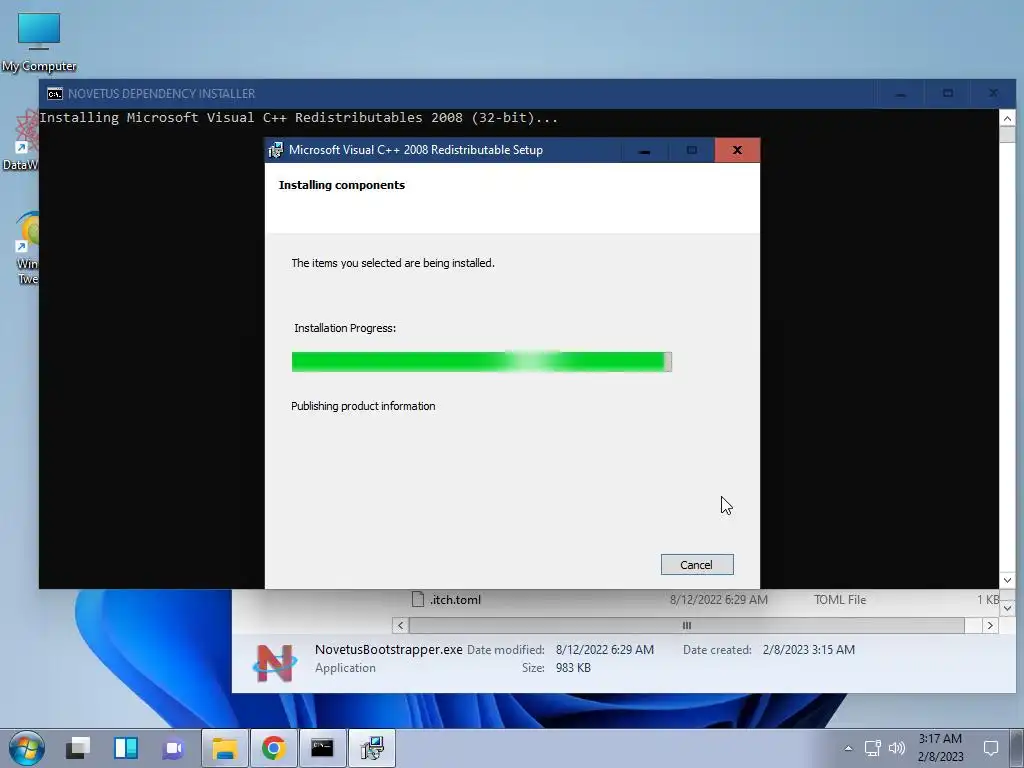Open the clock showing 3:17 AM
Viewport: 1024px width, 768px height.
coord(940,748)
